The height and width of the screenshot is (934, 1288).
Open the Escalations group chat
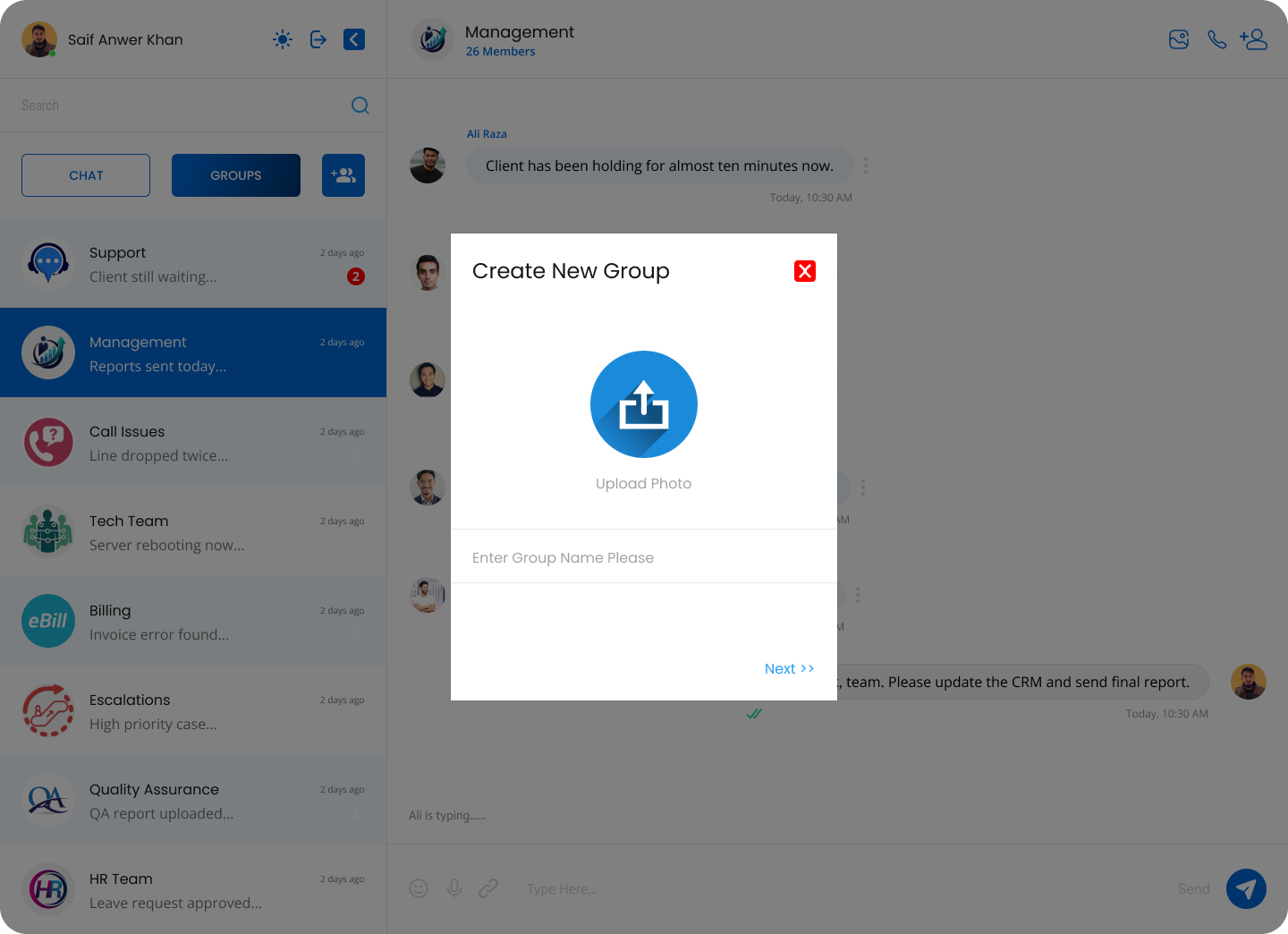[193, 710]
